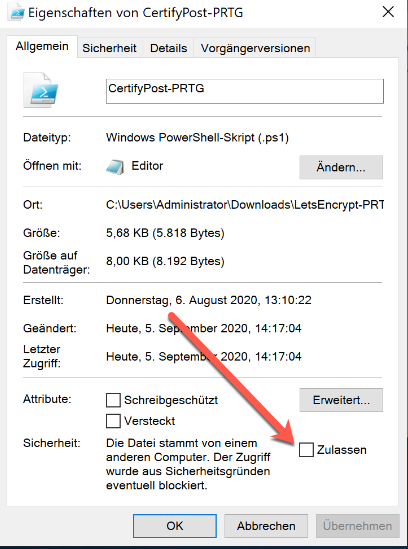This screenshot has width=408, height=549.
Task: Enable the Schreibgeschützt checkbox
Action: coord(113,400)
